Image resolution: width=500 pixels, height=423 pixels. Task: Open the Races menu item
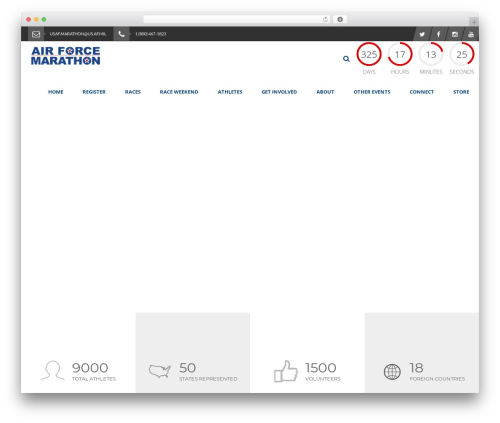[x=133, y=92]
